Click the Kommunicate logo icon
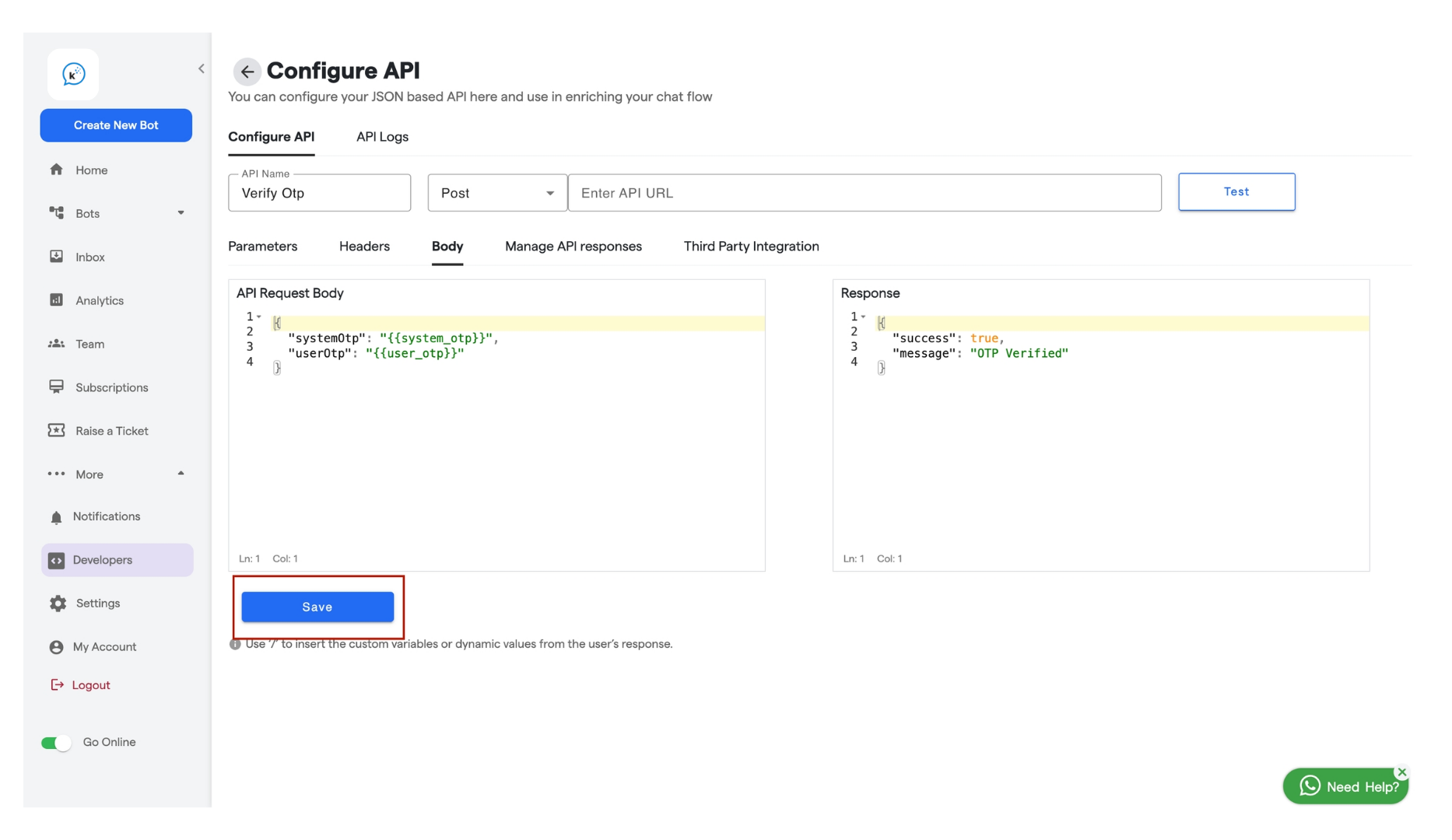1452x840 pixels. [73, 75]
